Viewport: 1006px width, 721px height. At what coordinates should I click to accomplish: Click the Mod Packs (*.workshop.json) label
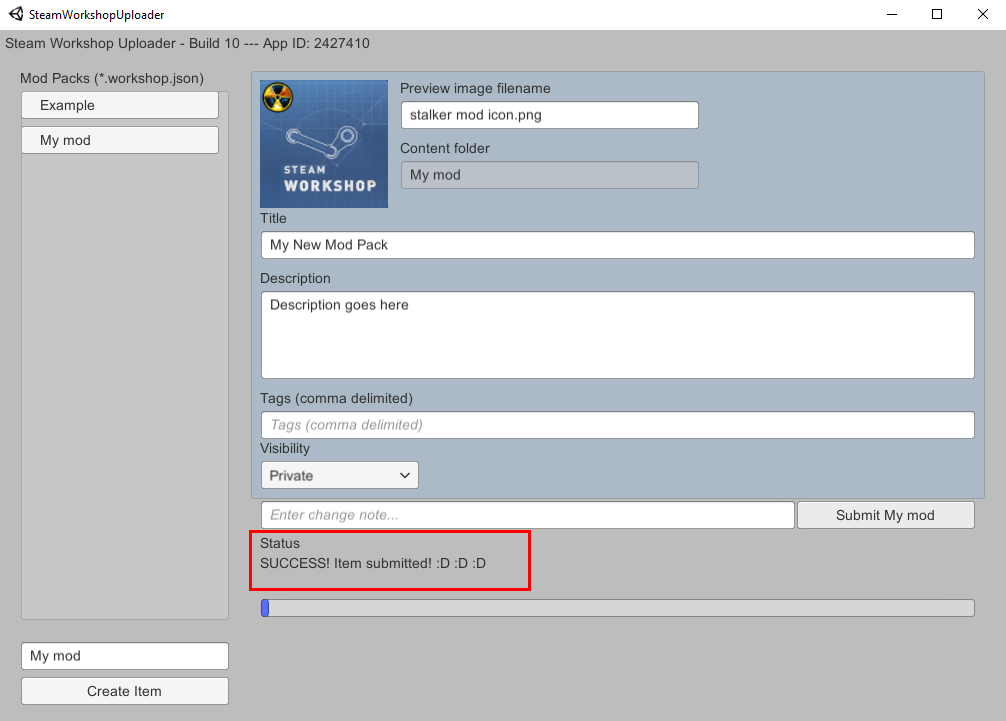(112, 78)
